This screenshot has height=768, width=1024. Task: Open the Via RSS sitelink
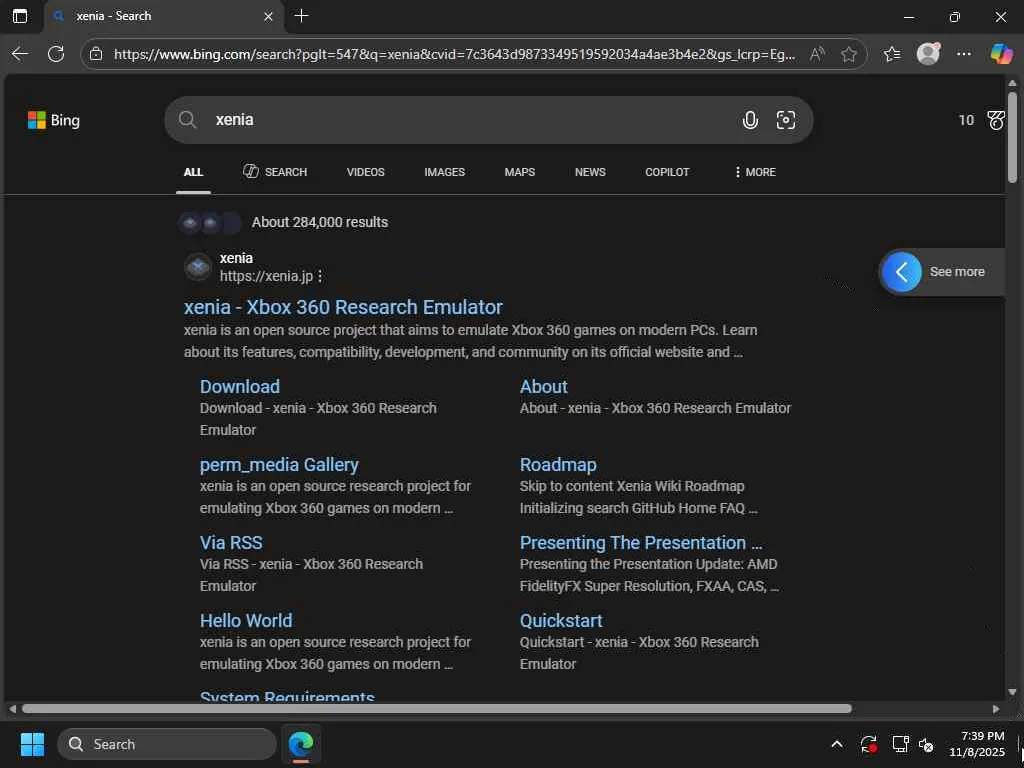[231, 543]
